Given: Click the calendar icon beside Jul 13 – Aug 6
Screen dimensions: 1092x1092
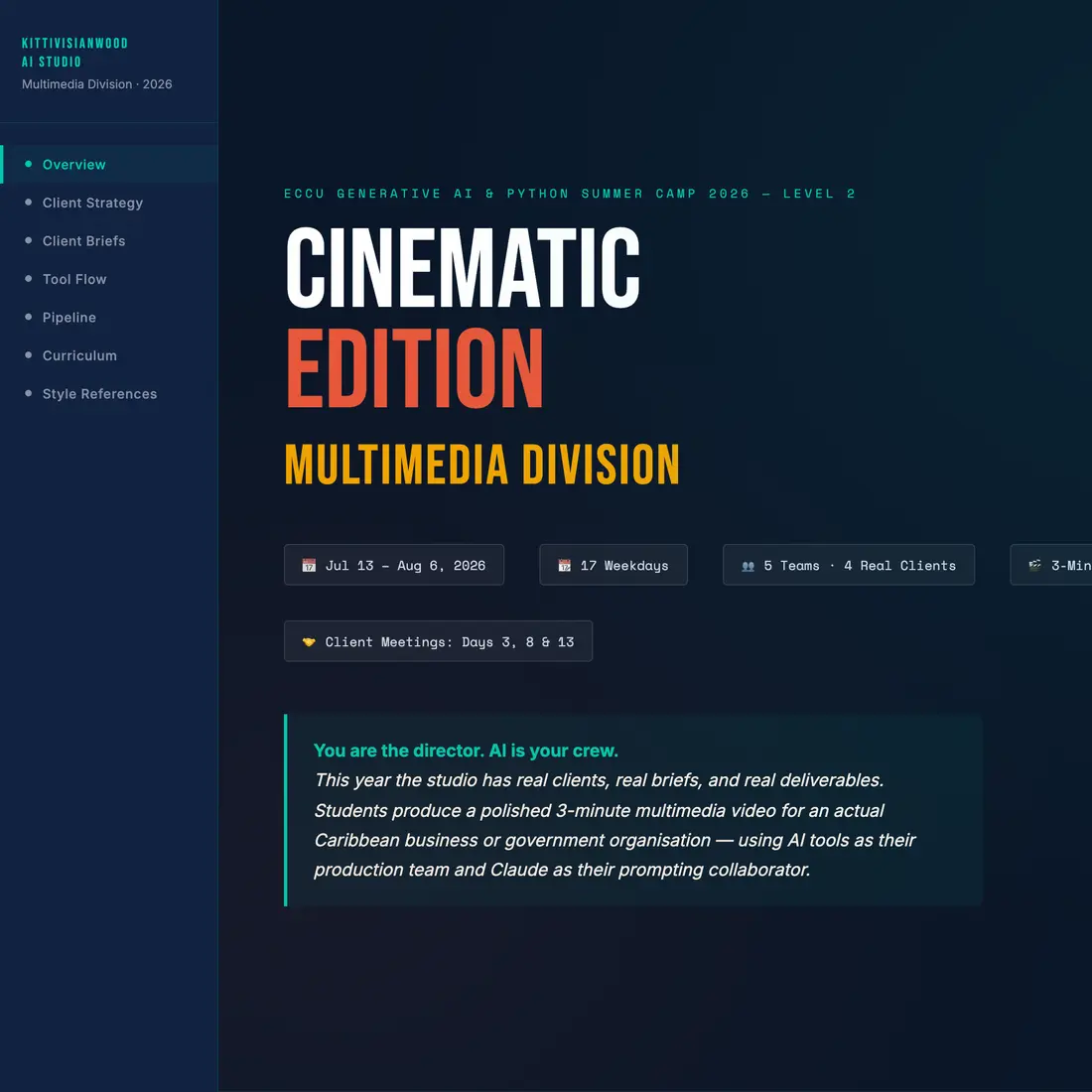Looking at the screenshot, I should click(309, 565).
